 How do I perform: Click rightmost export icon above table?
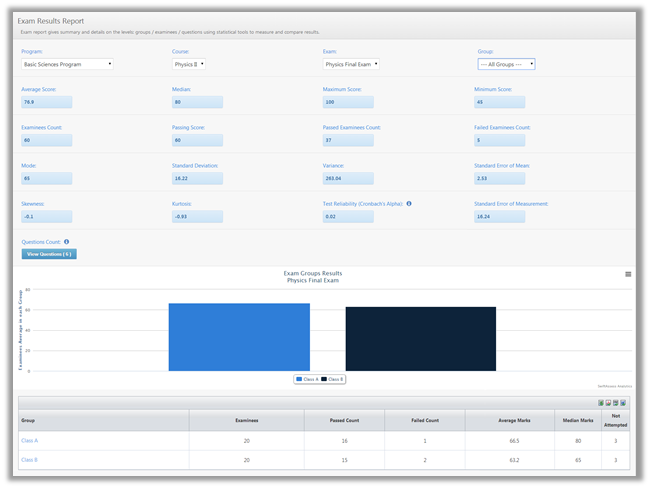pyautogui.click(x=623, y=403)
